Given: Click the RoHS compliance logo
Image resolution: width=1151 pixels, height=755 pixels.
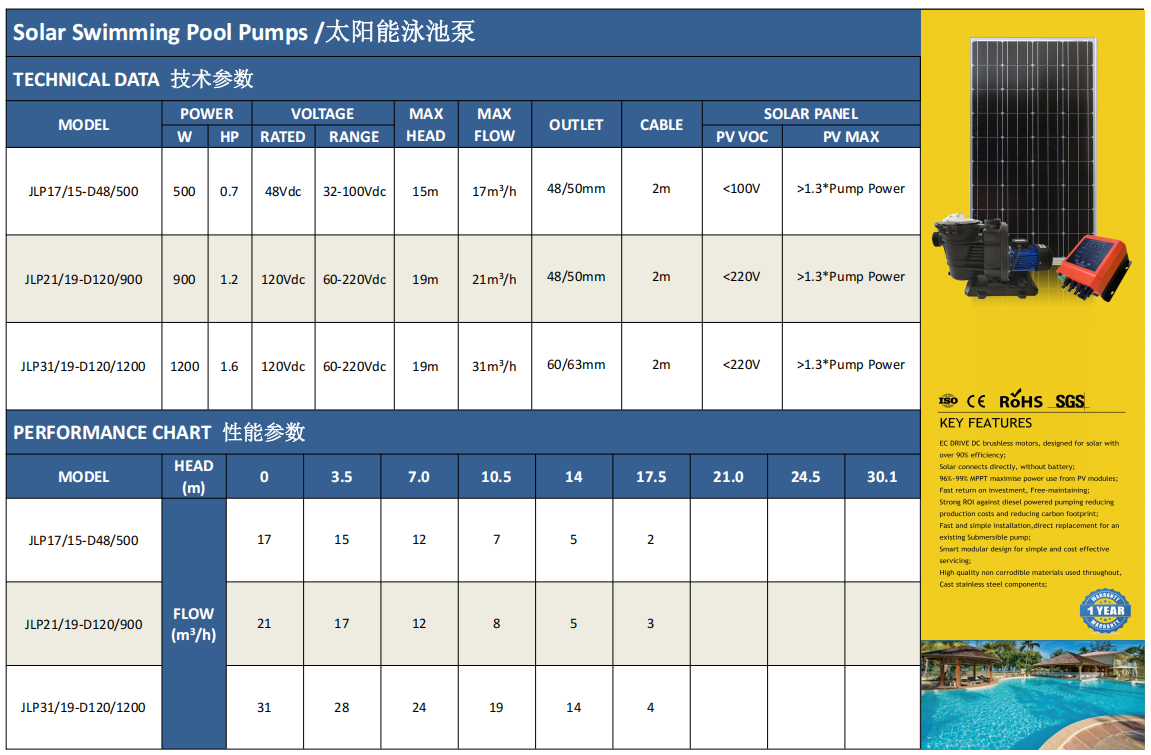Looking at the screenshot, I should pos(1021,400).
